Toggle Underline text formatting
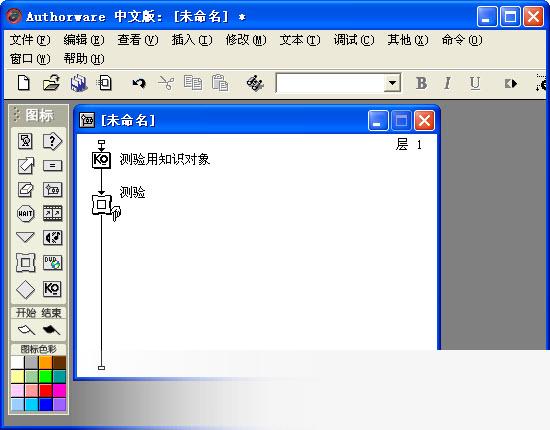 coord(475,83)
